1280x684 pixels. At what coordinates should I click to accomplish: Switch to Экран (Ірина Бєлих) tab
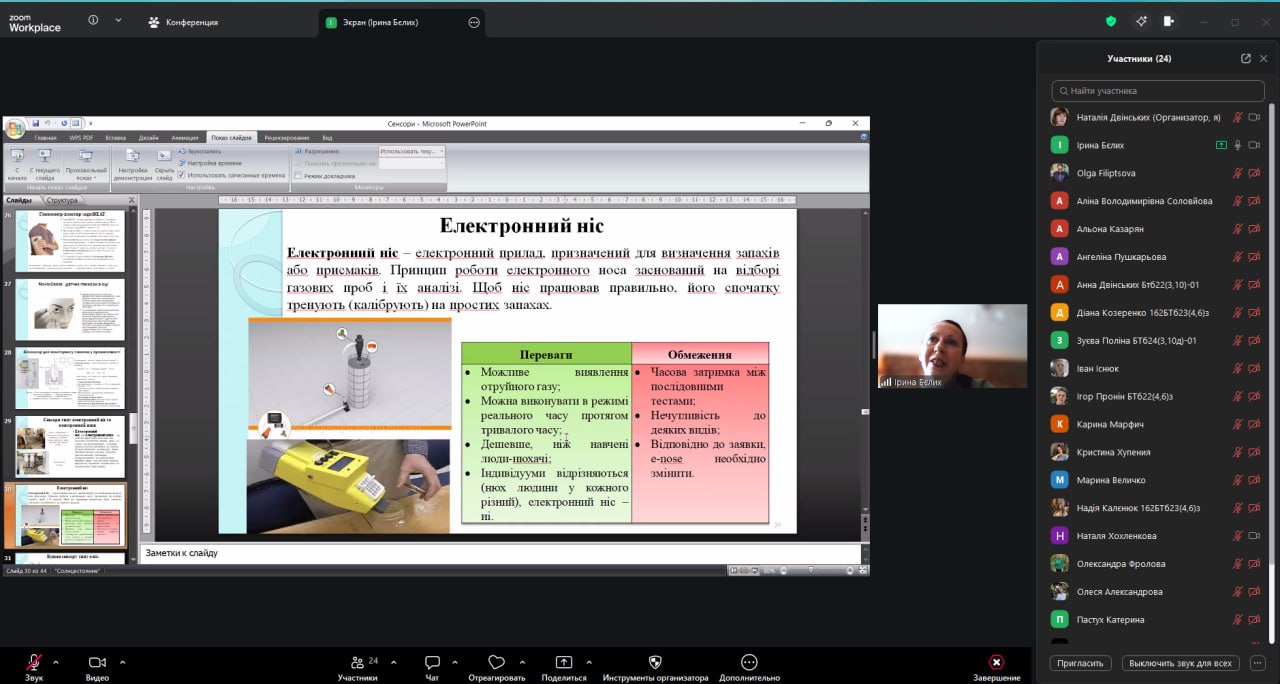[x=402, y=22]
